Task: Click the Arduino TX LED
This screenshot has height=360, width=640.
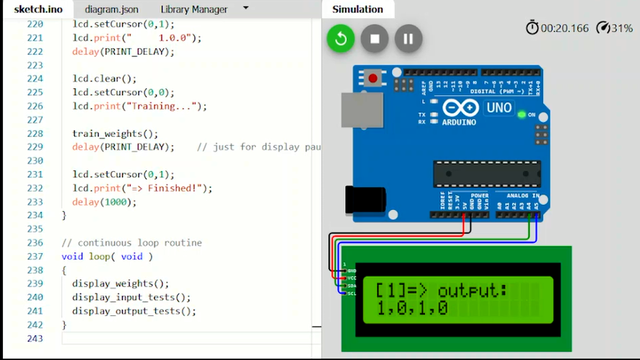Action: click(434, 115)
